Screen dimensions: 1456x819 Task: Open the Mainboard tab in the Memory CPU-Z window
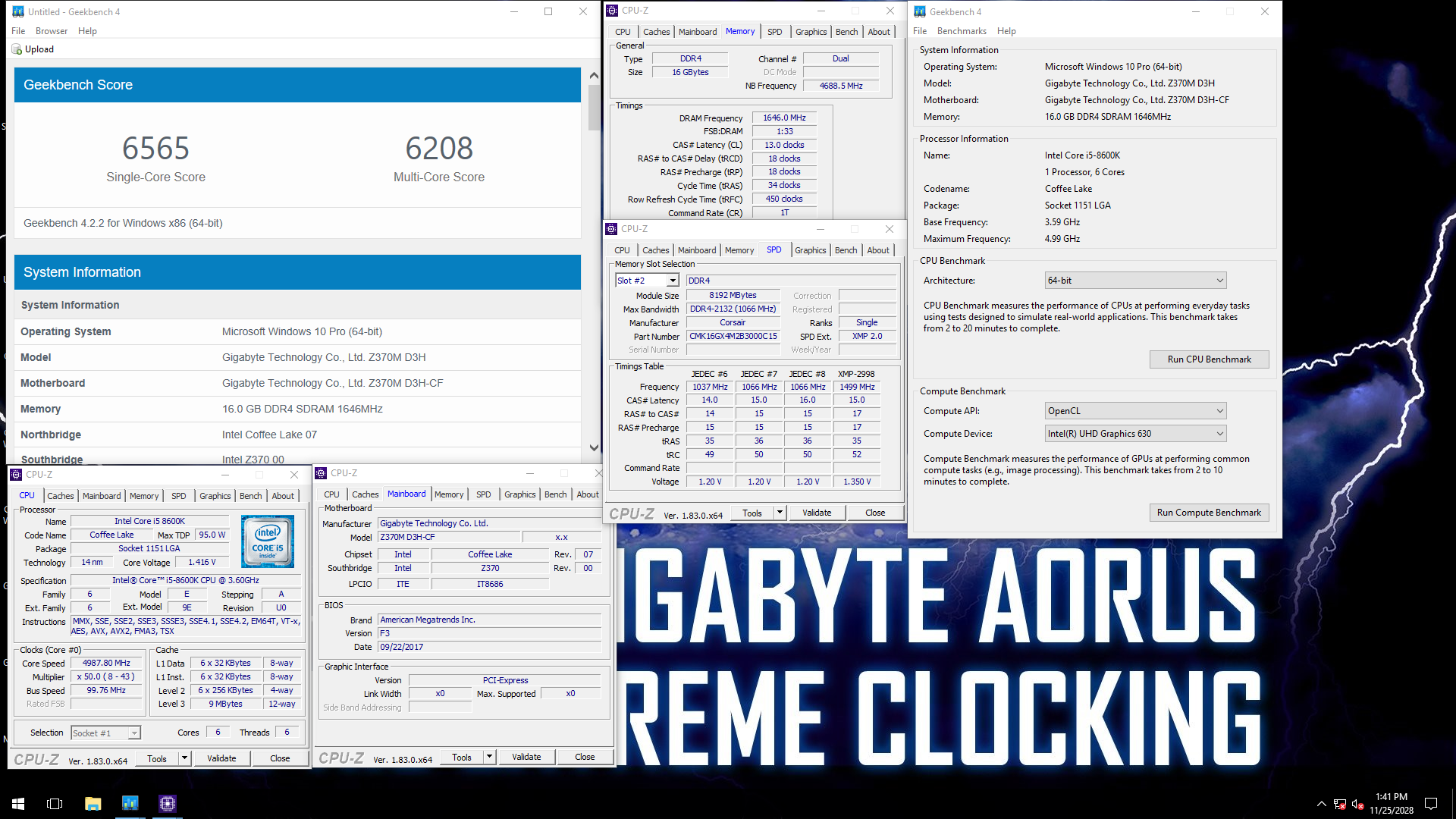pyautogui.click(x=697, y=32)
